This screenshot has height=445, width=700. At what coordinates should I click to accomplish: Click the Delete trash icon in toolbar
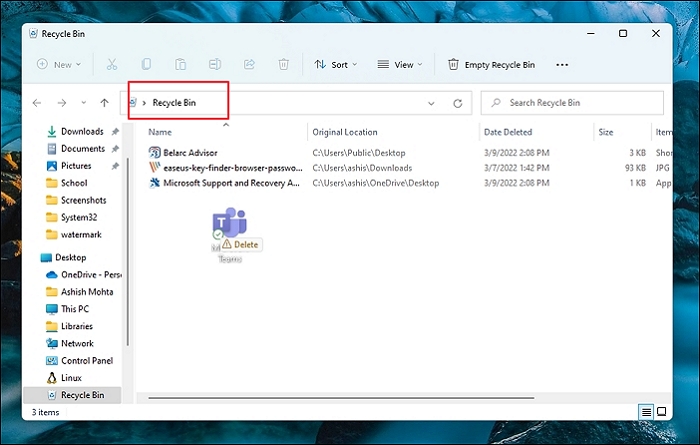click(283, 64)
